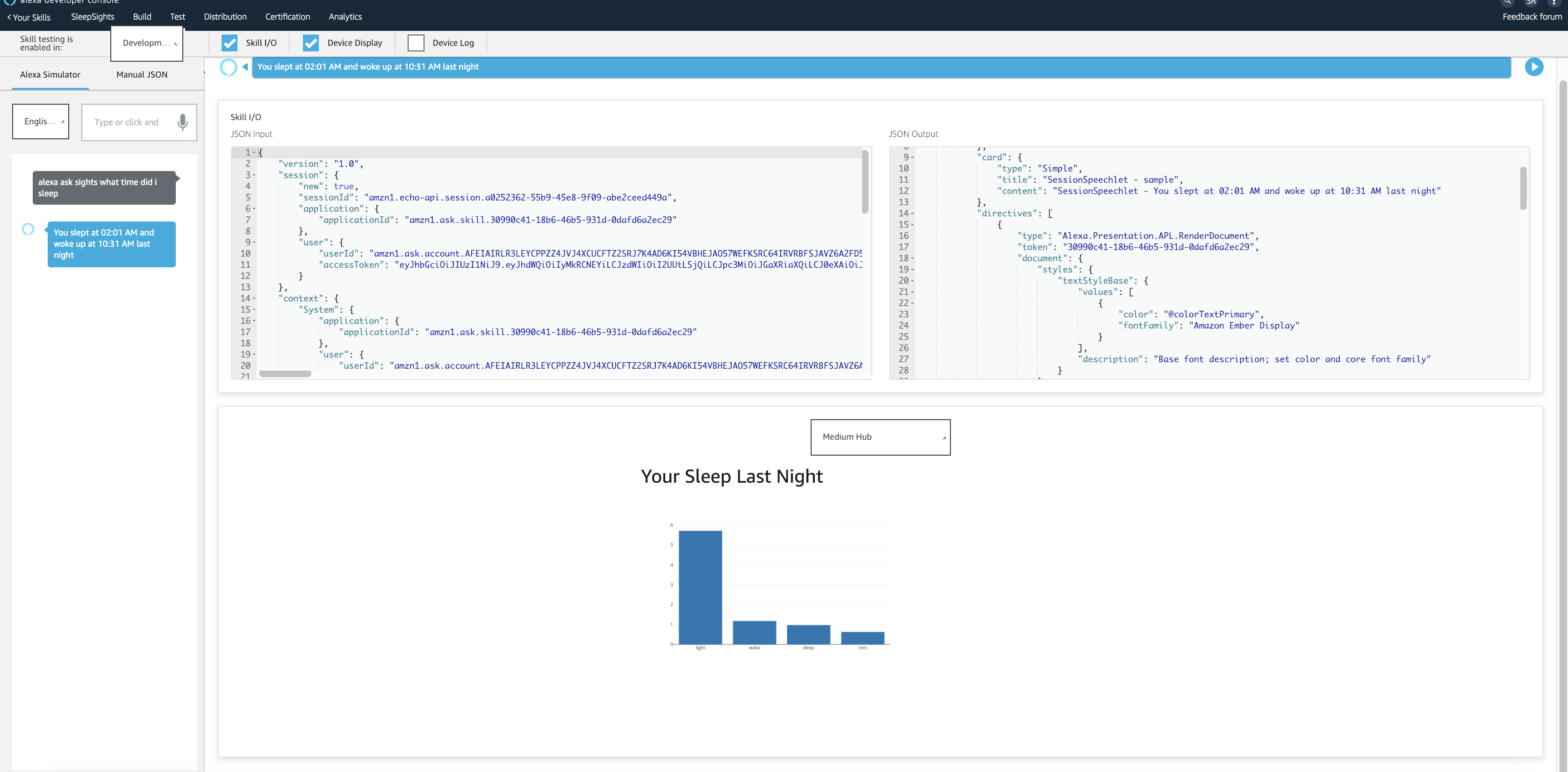Open the Distribution tab in top navigation
Viewport: 1568px width, 772px height.
pyautogui.click(x=225, y=16)
